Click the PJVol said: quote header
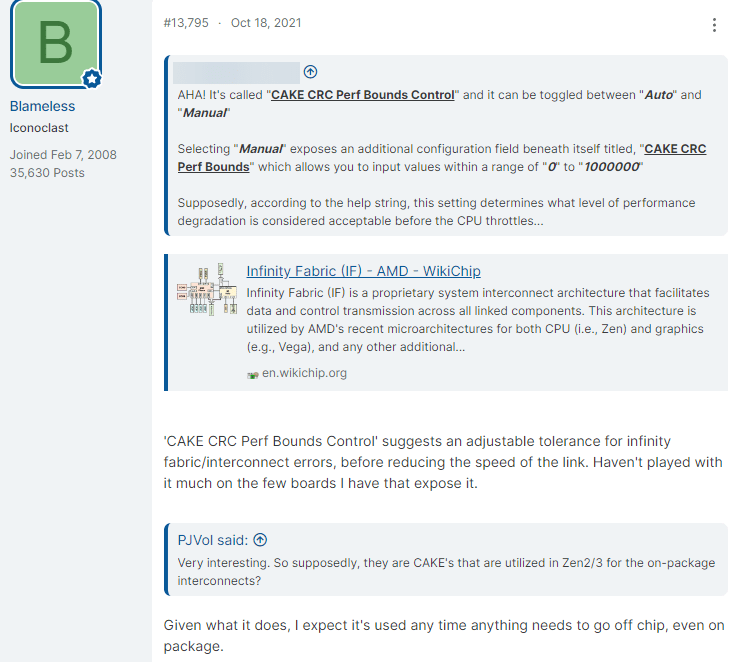Viewport: 738px width, 662px height. [213, 540]
